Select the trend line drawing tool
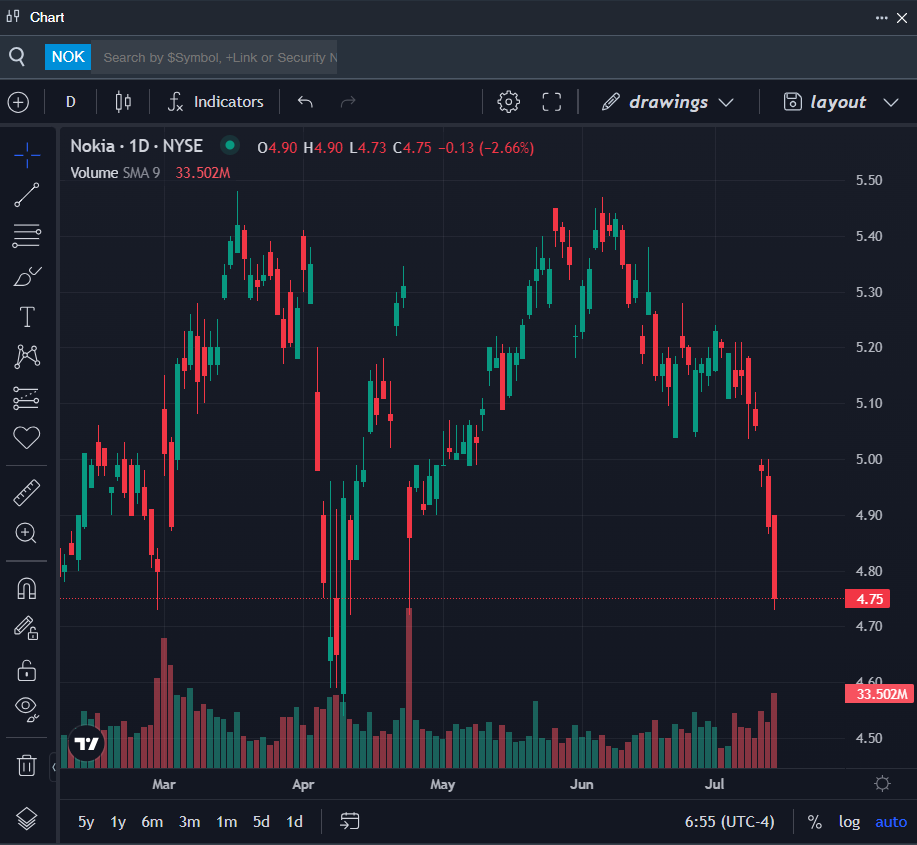The height and width of the screenshot is (845, 917). tap(27, 195)
